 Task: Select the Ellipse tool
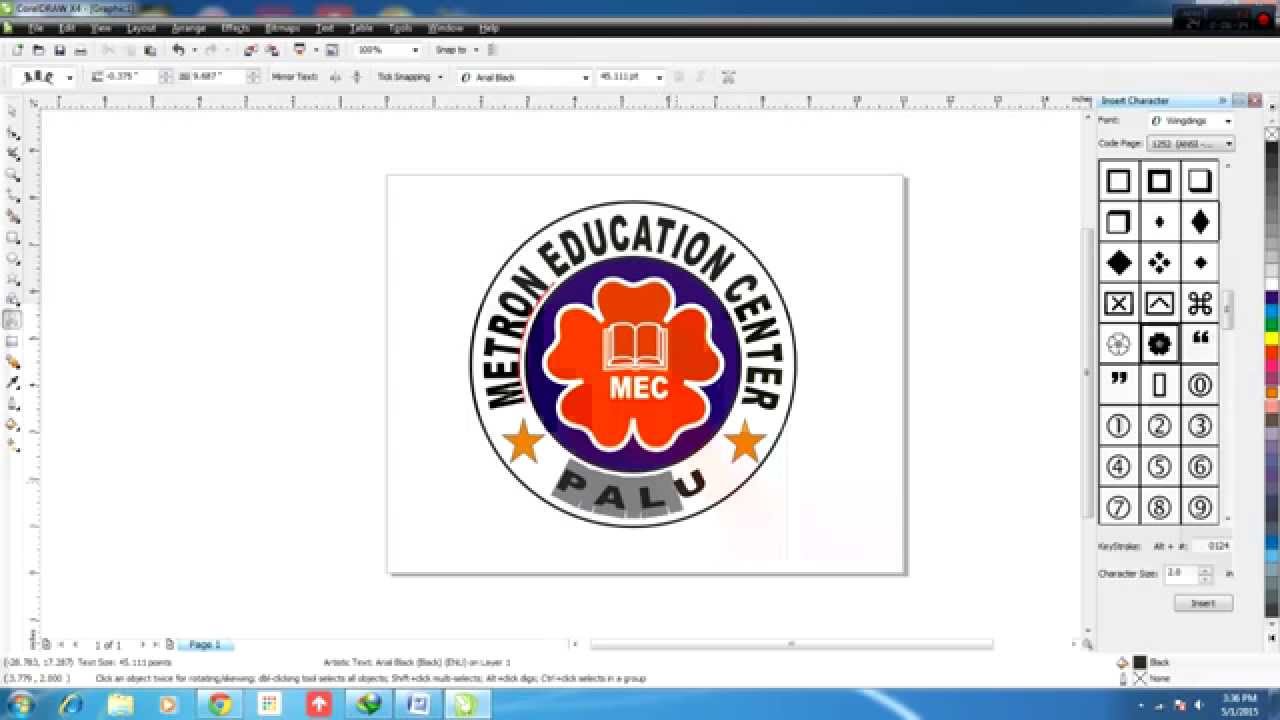[12, 258]
